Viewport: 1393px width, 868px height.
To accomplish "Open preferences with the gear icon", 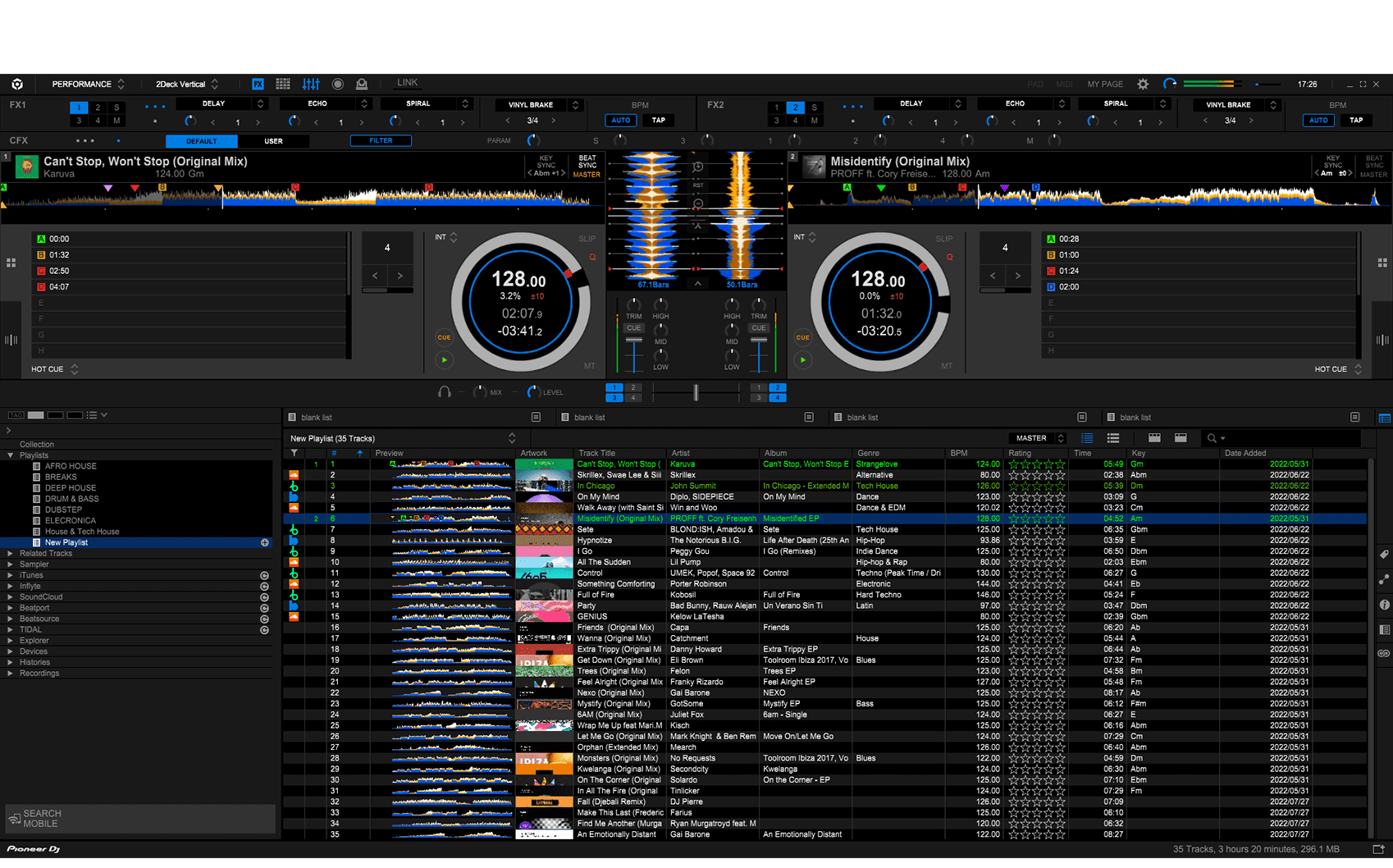I will click(1143, 84).
